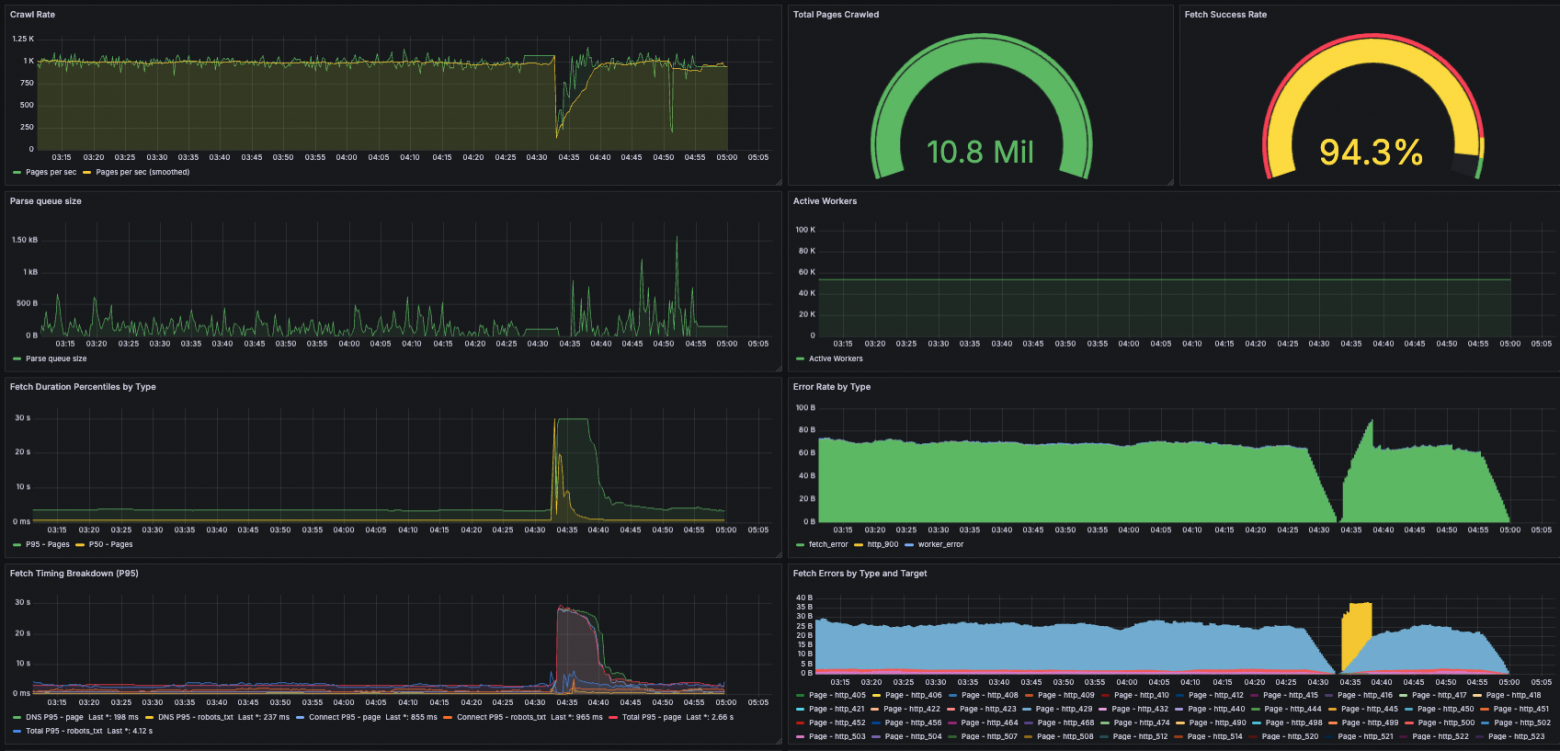Screen dimensions: 1560x751
Task: Open the Fetch Success Rate panel menu
Action: [x=1224, y=14]
